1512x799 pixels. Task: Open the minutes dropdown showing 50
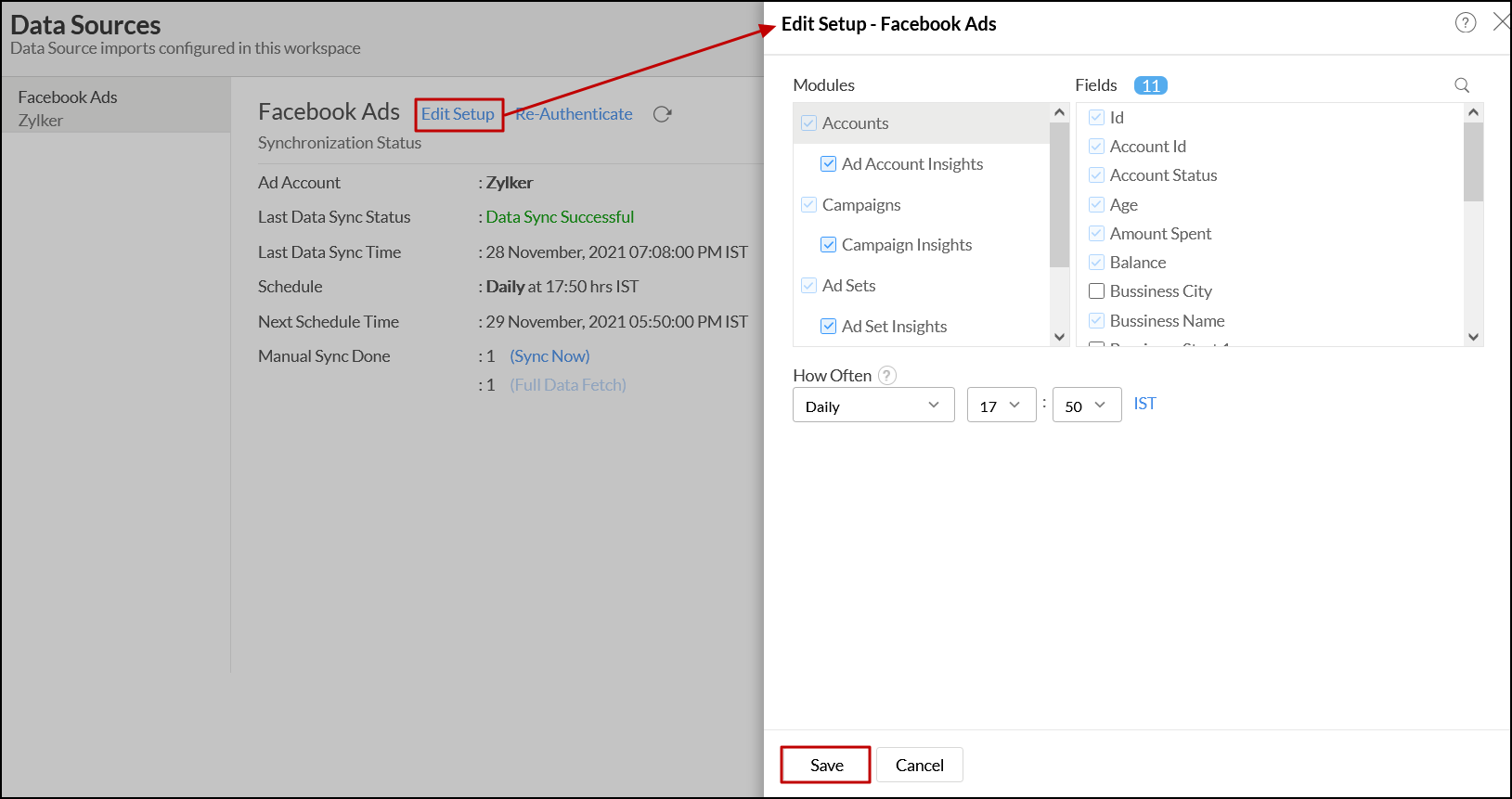click(1086, 406)
